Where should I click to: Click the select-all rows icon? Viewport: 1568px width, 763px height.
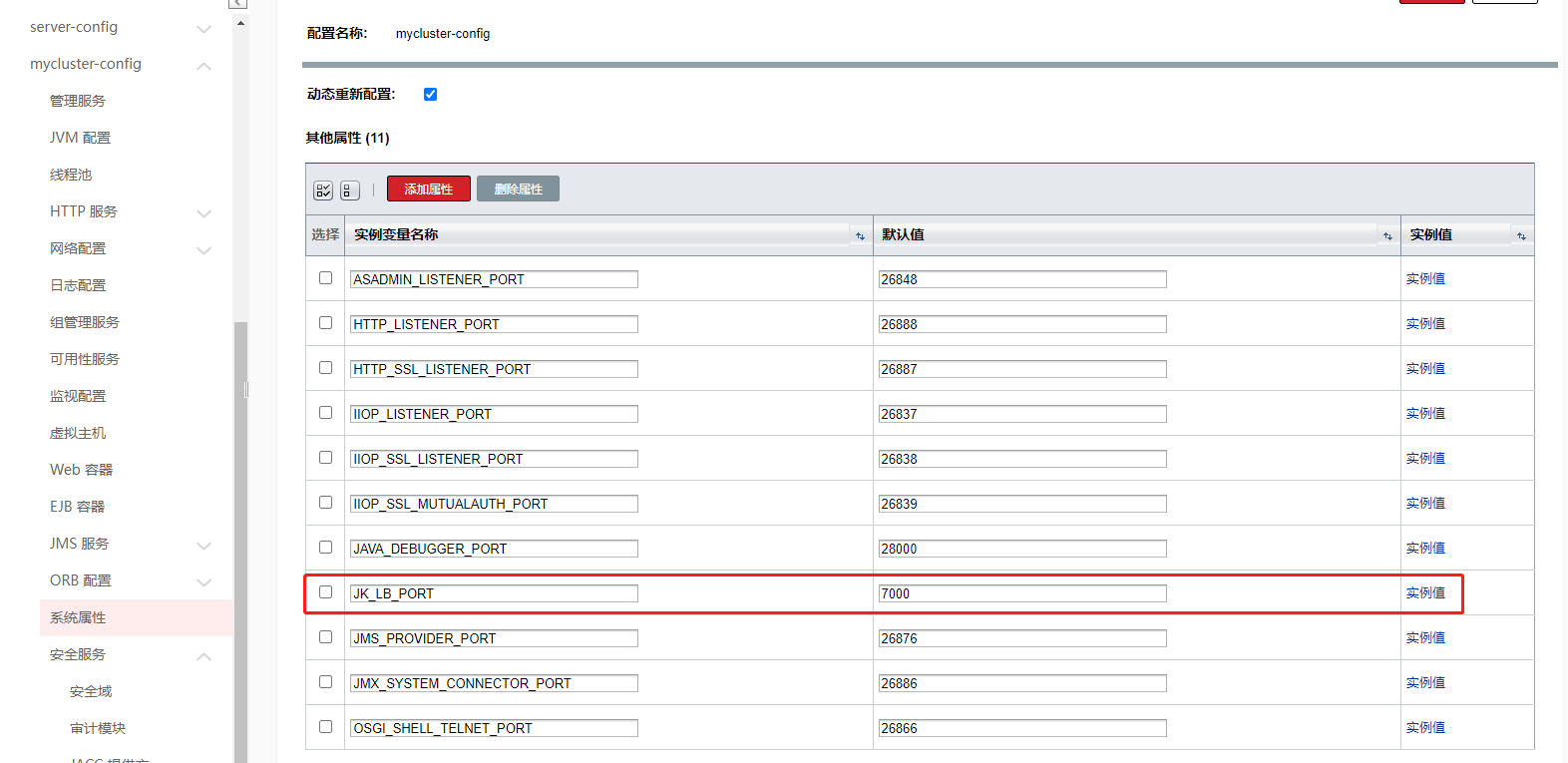pos(323,191)
